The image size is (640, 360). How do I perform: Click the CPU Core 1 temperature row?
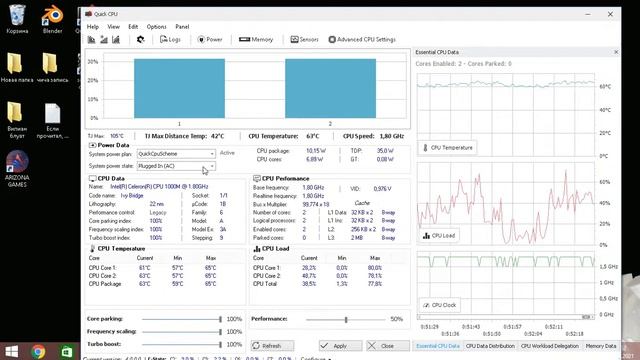pyautogui.click(x=153, y=268)
